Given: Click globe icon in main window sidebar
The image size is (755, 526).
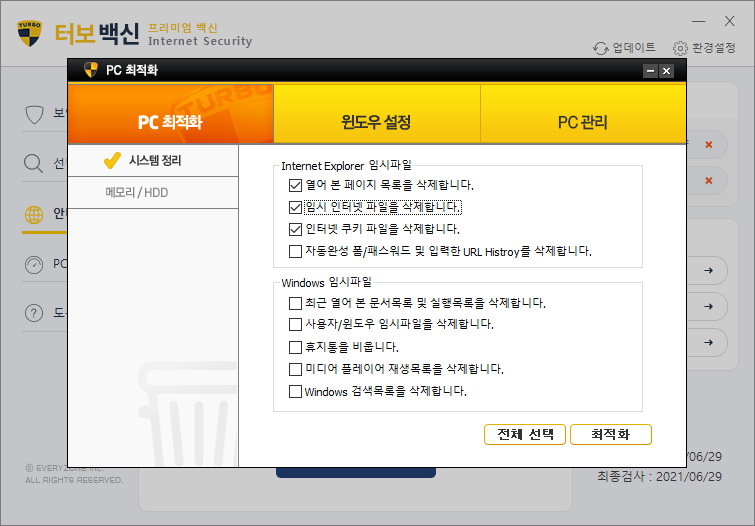Looking at the screenshot, I should pyautogui.click(x=34, y=215).
